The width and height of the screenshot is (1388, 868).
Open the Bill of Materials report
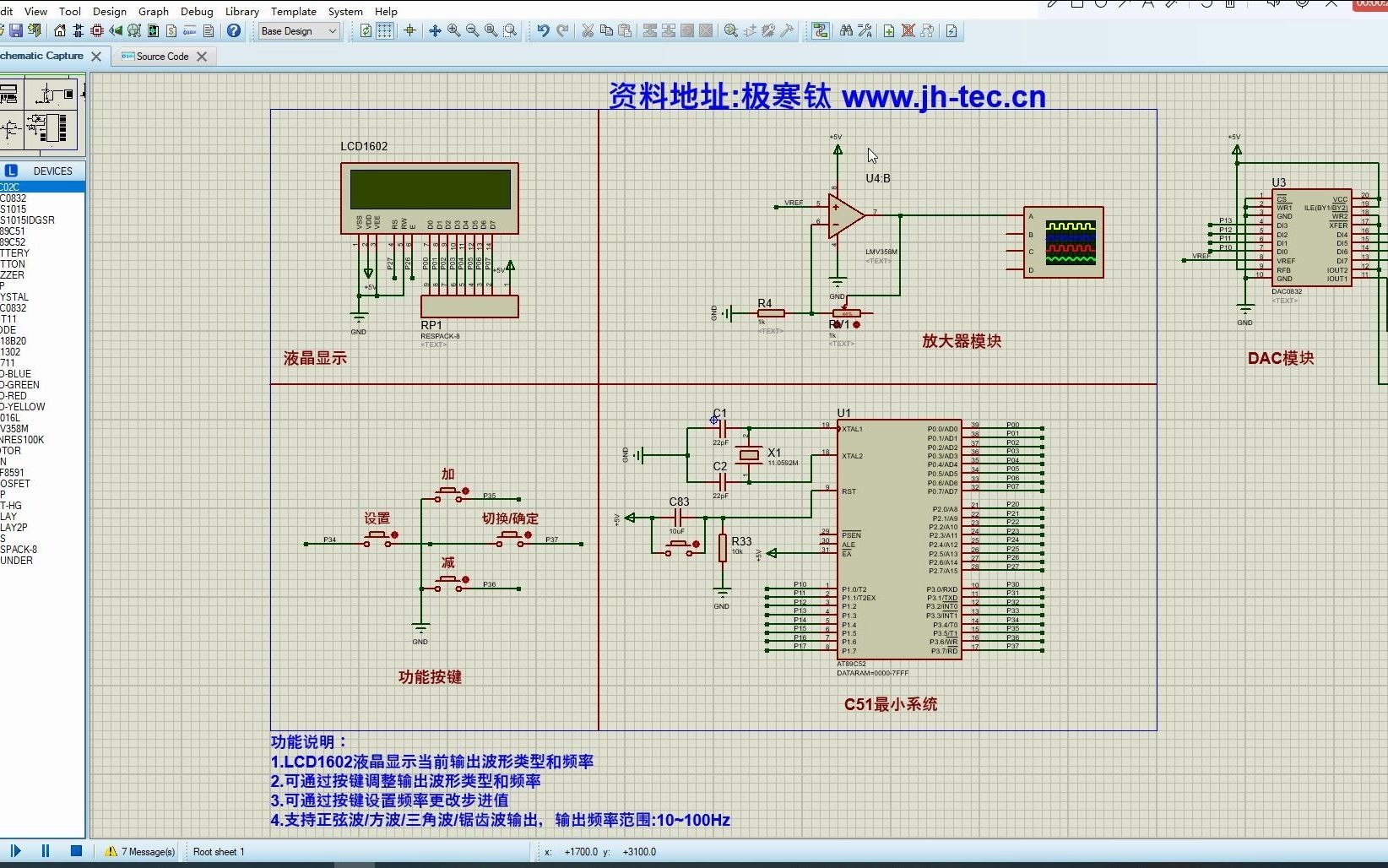(x=170, y=30)
